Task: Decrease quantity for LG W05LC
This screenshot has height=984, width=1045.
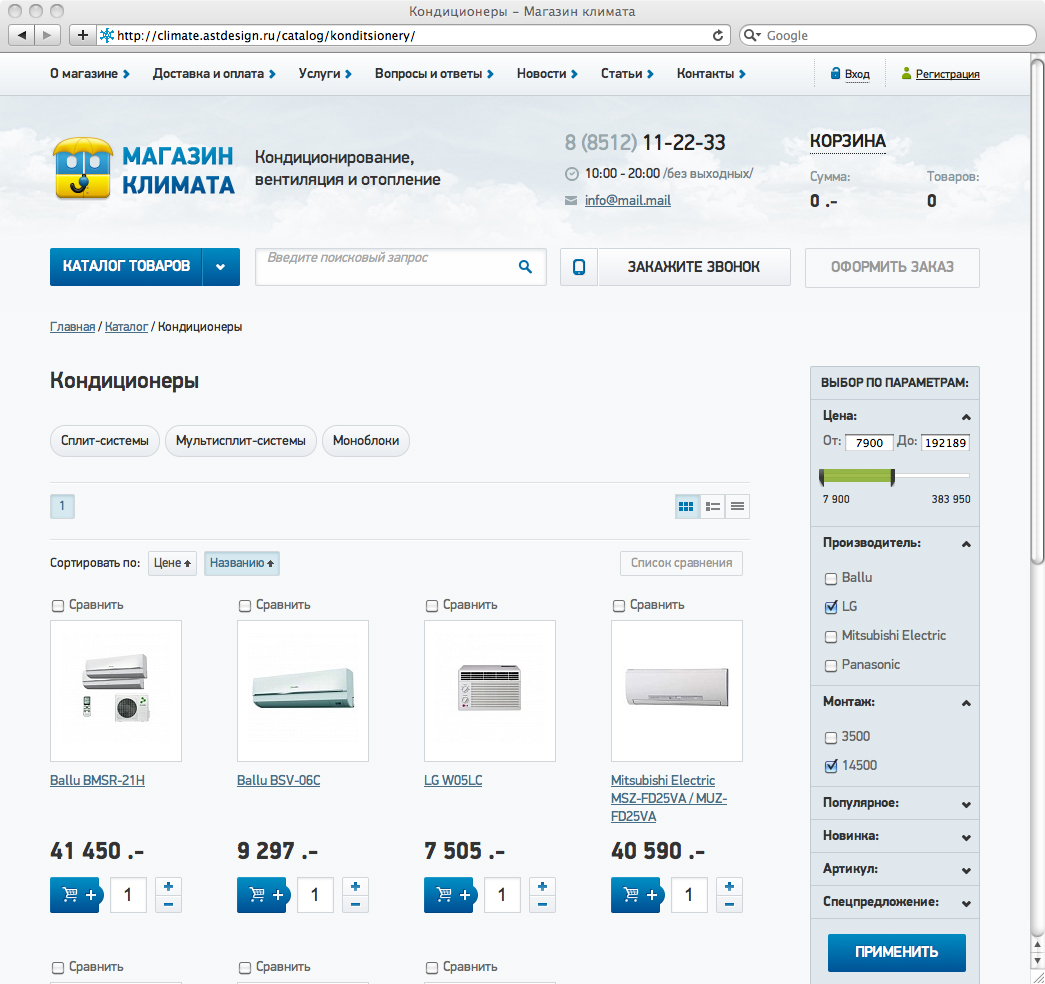Action: pyautogui.click(x=542, y=904)
